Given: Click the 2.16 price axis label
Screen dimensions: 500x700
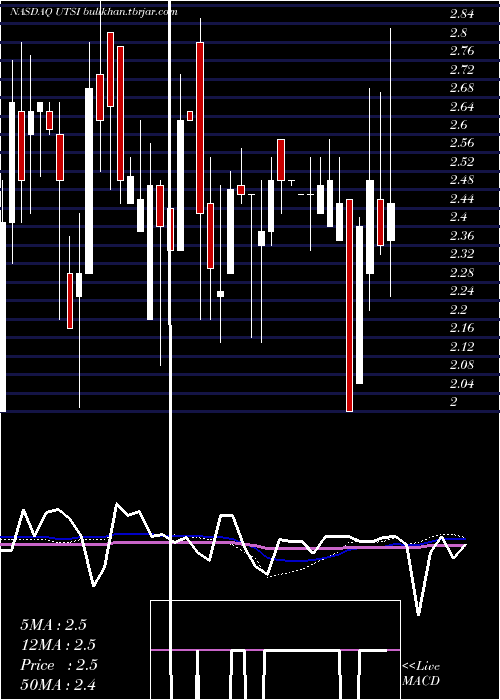Looking at the screenshot, I should (462, 328).
